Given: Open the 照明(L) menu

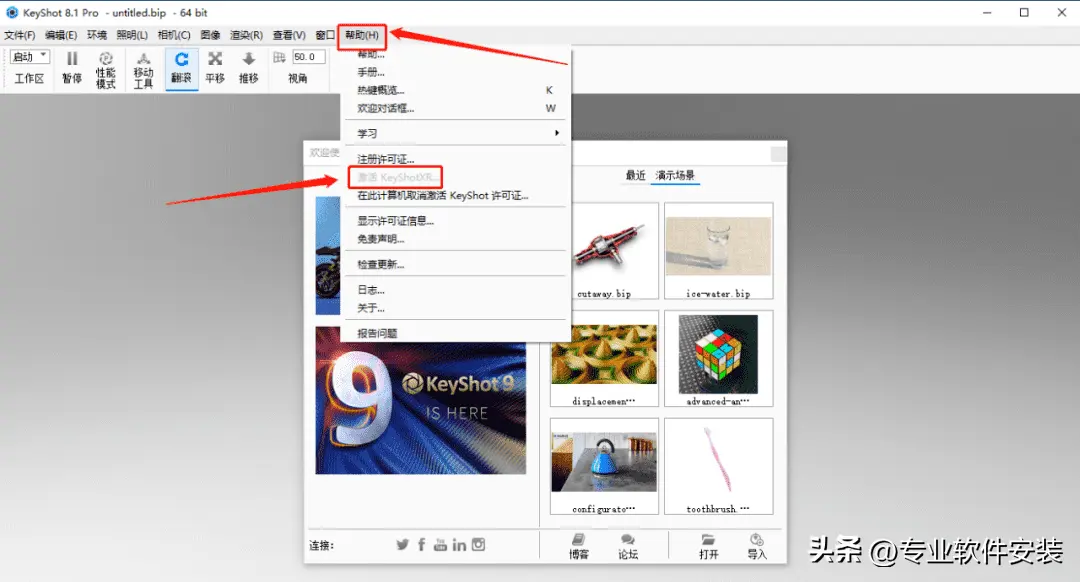Looking at the screenshot, I should (x=132, y=35).
